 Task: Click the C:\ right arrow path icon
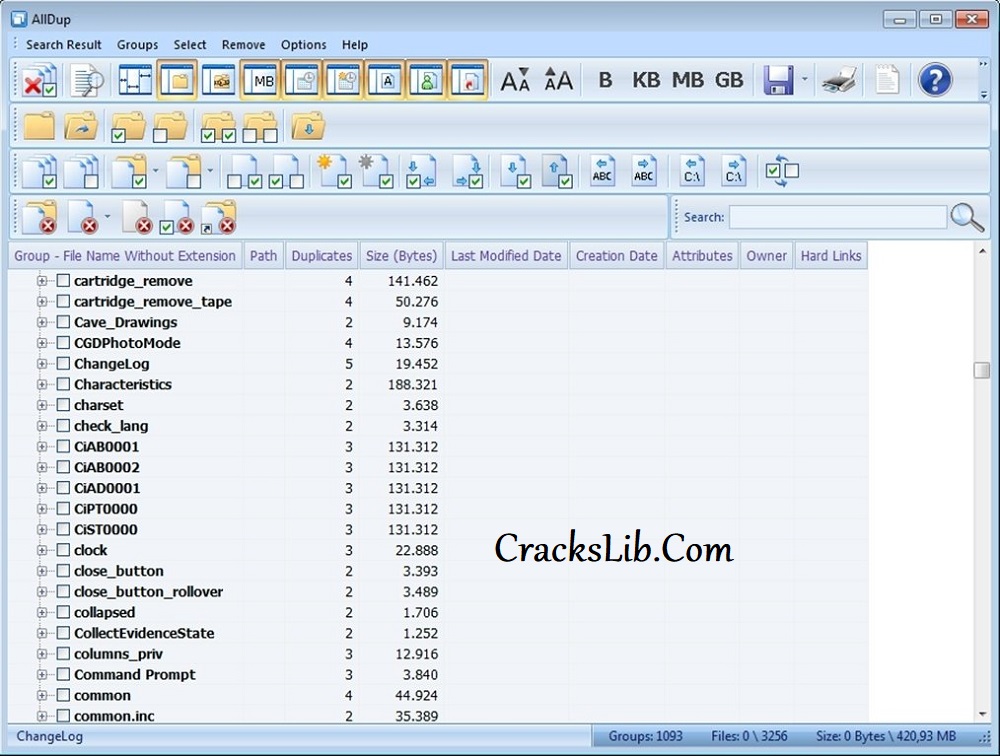[733, 171]
